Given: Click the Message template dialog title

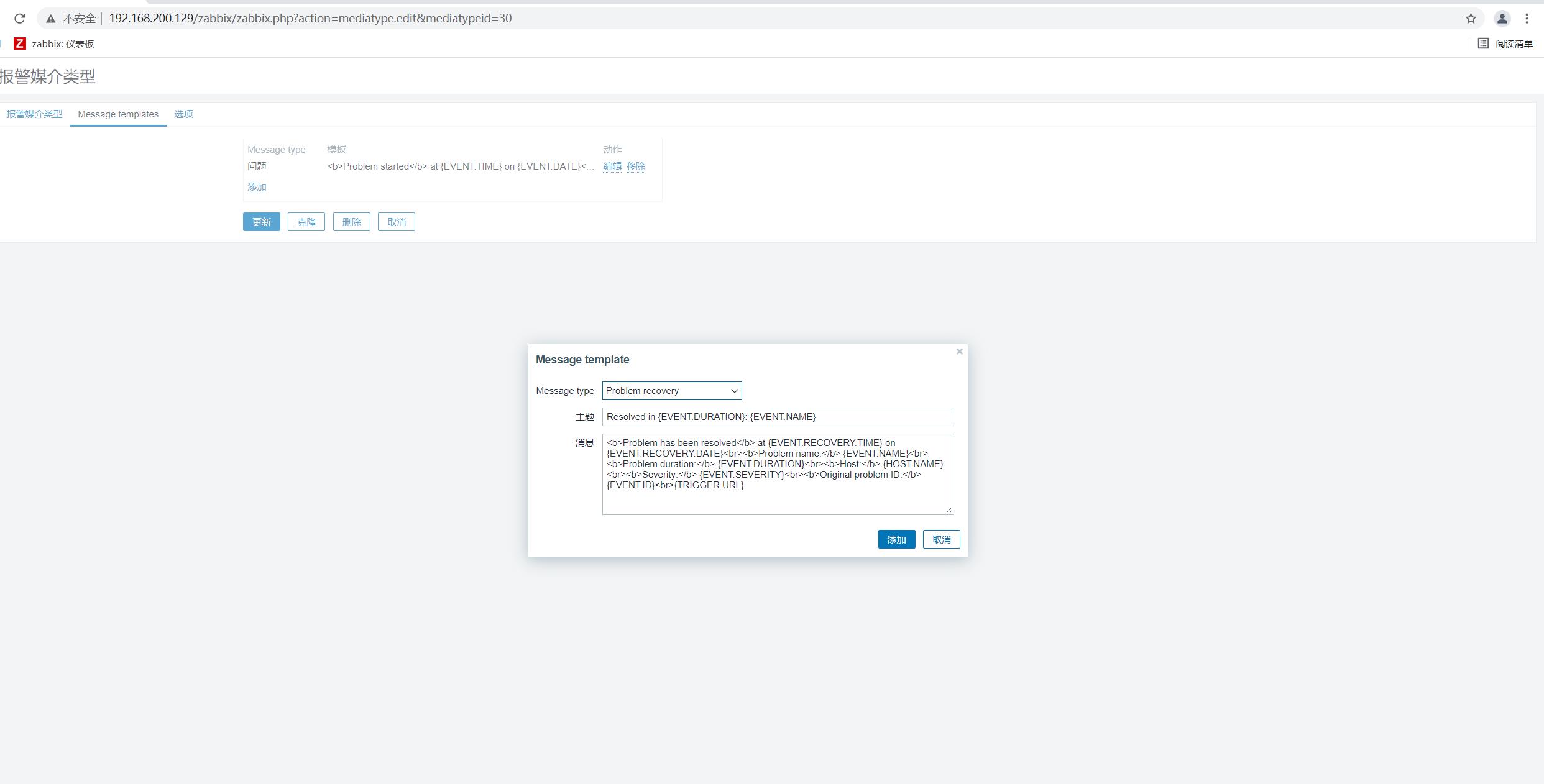Looking at the screenshot, I should click(x=582, y=360).
